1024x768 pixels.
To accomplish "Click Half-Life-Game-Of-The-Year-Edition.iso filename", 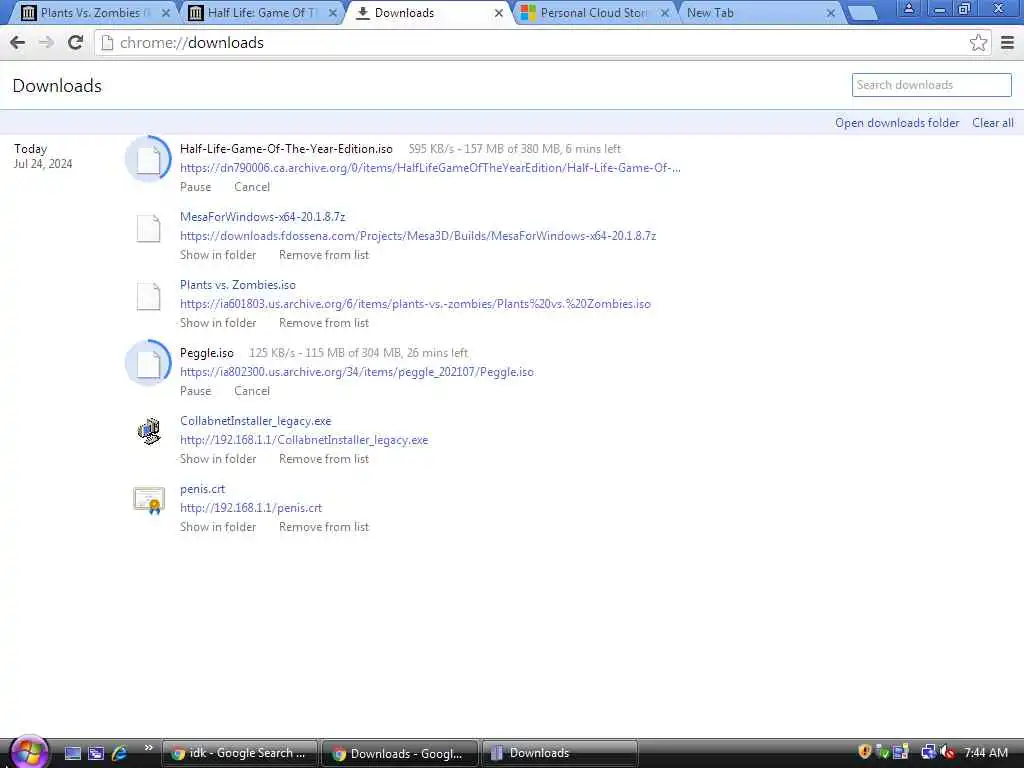I will point(286,149).
